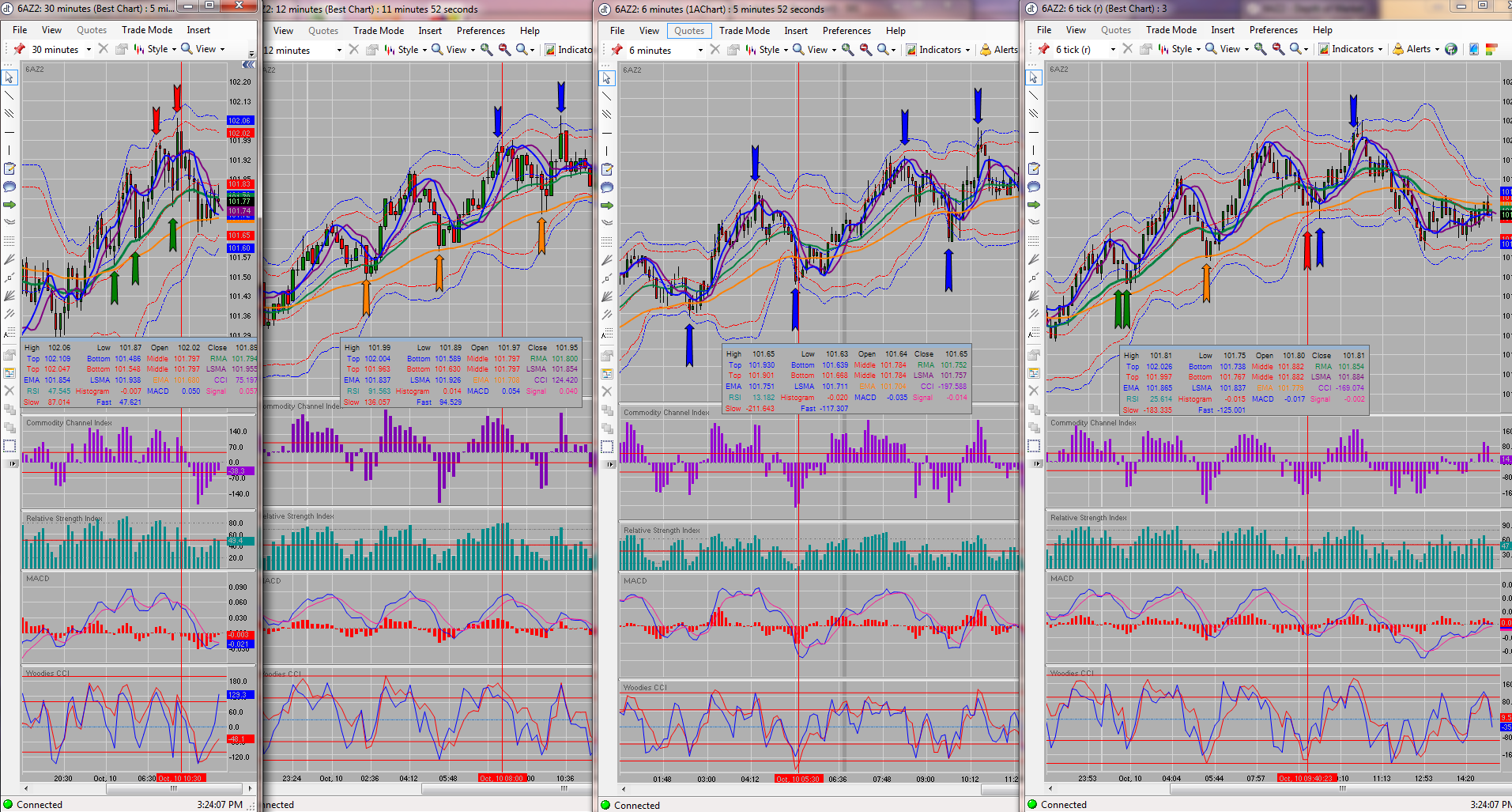Image resolution: width=1512 pixels, height=812 pixels.
Task: Open File menu in 30 minutes window
Action: coord(20,30)
